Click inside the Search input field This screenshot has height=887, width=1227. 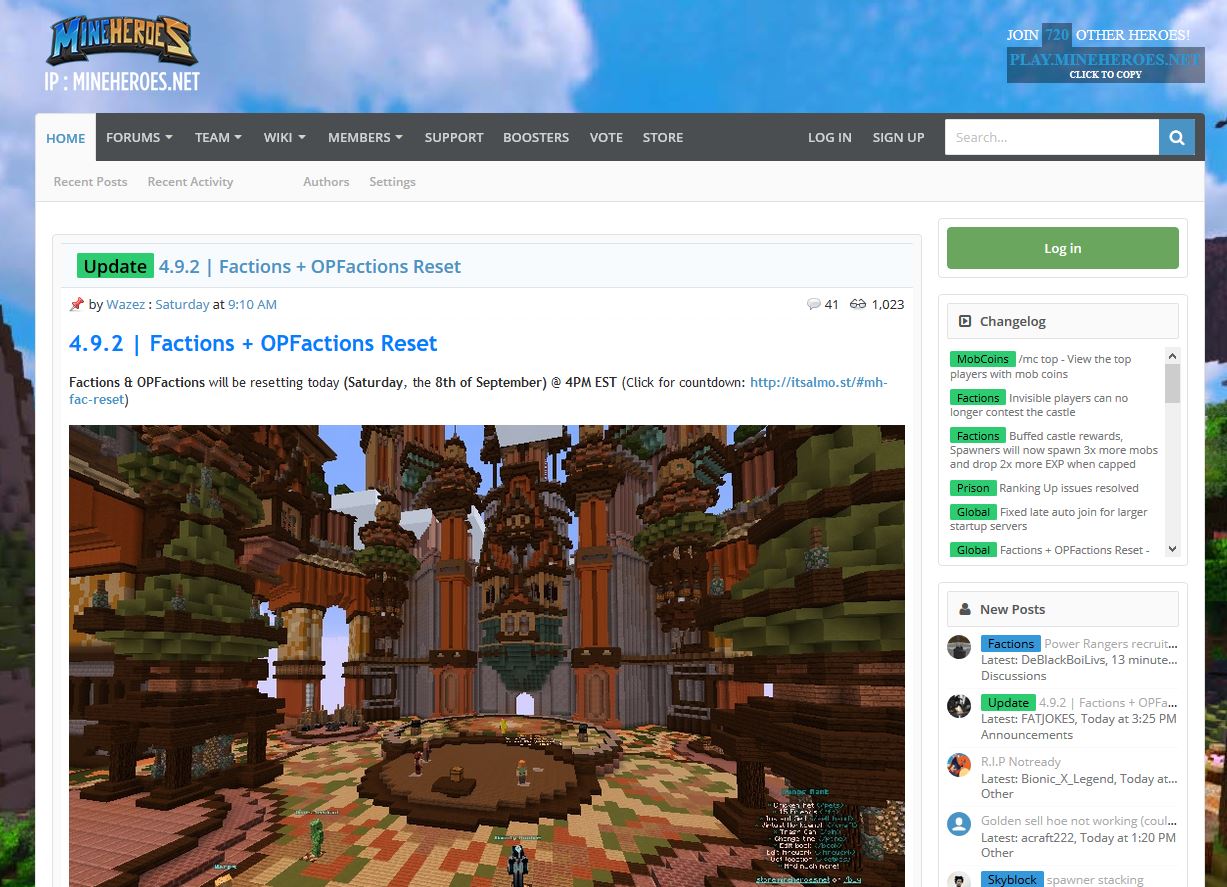pos(1050,137)
